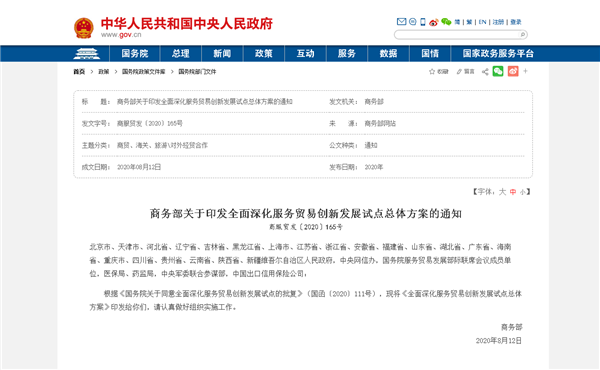Click the star 收藏 favorite icon
Image resolution: width=600 pixels, height=370 pixels.
(432, 72)
